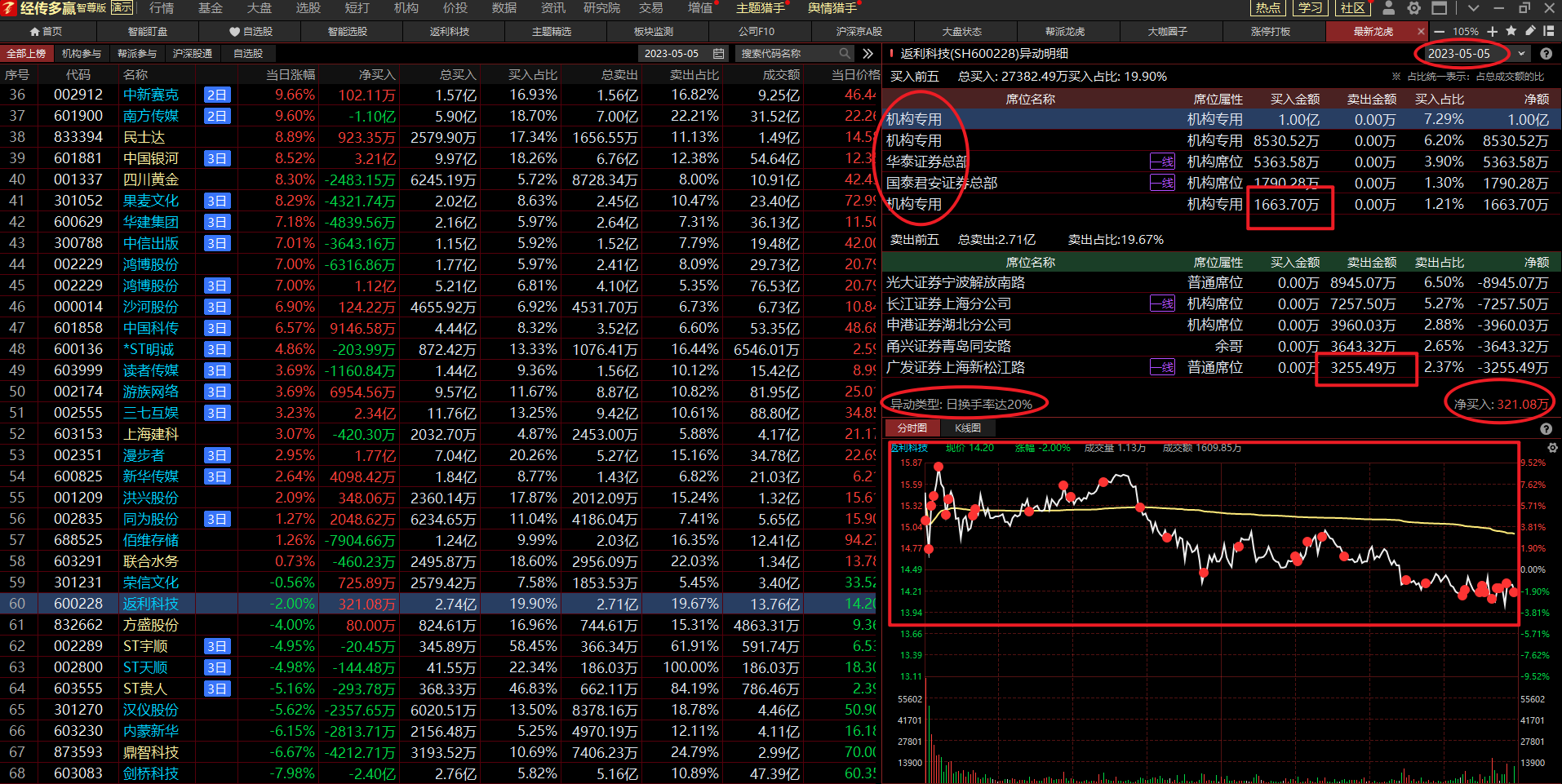The height and width of the screenshot is (784, 1562).
Task: Click the 一线 tag beside 广发证券上海新松江路
Action: click(1162, 367)
